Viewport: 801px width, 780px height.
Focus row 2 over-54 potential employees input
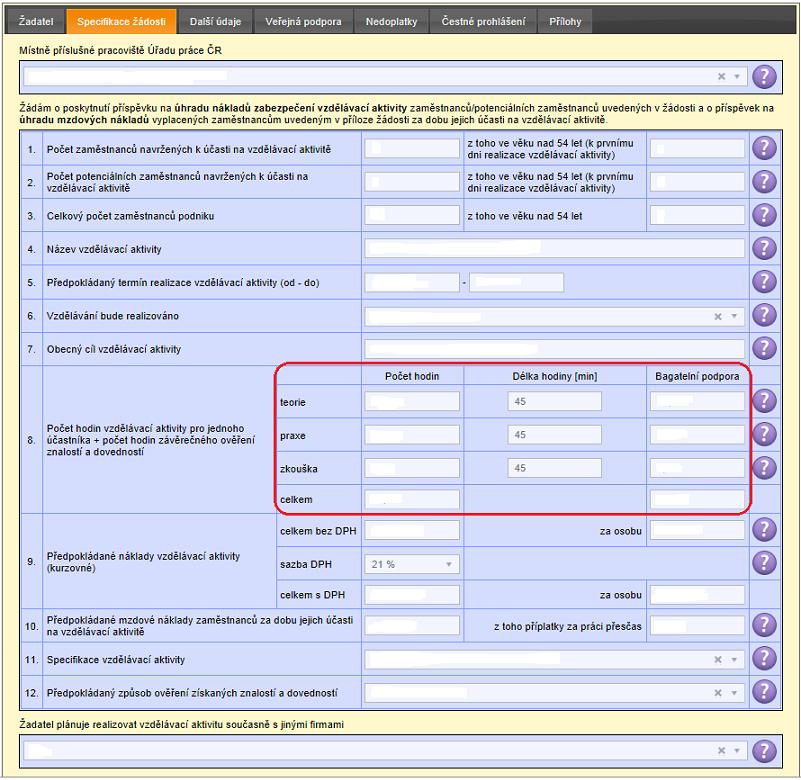(x=697, y=182)
